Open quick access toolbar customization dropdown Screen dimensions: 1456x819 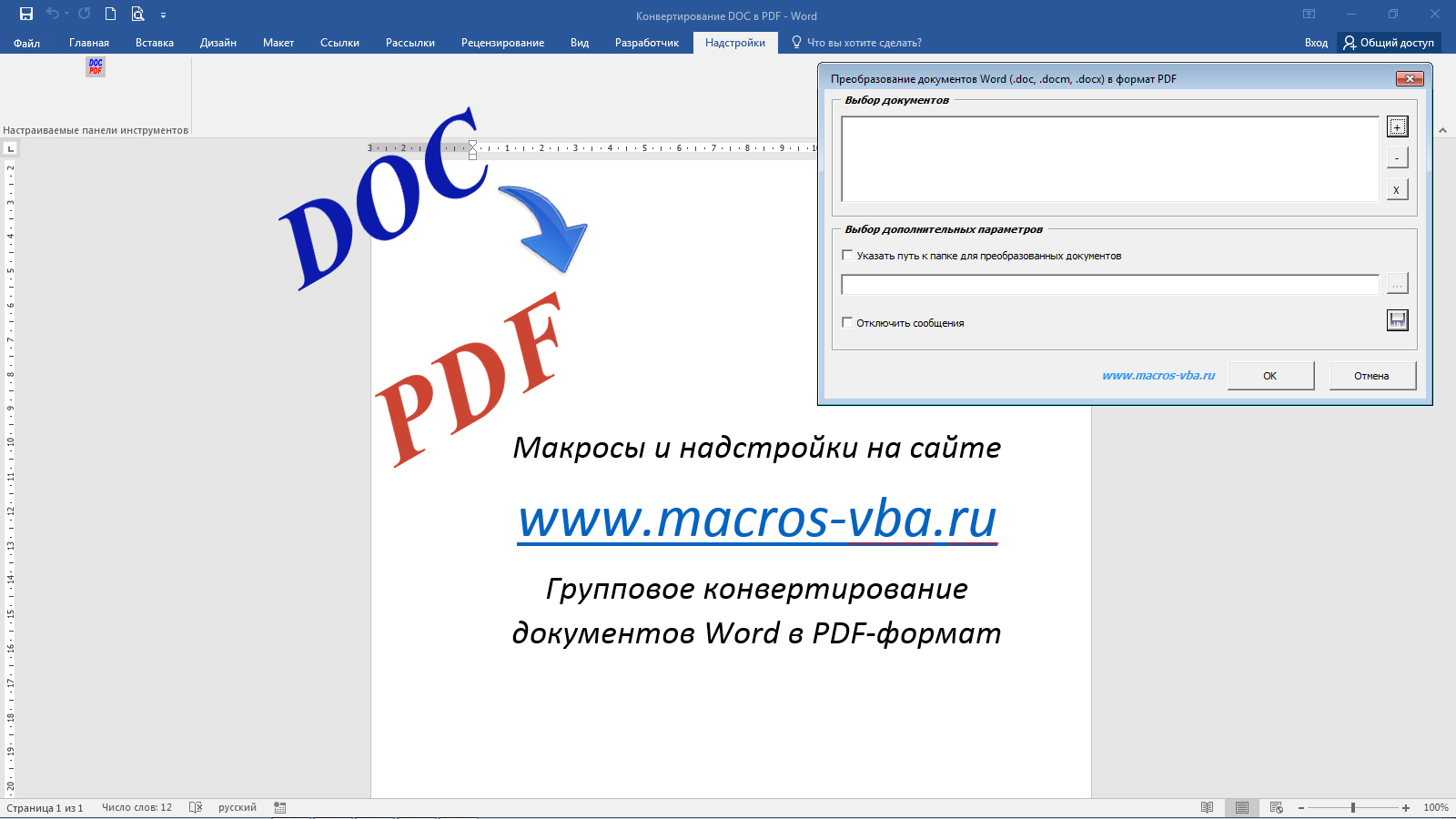tap(163, 14)
